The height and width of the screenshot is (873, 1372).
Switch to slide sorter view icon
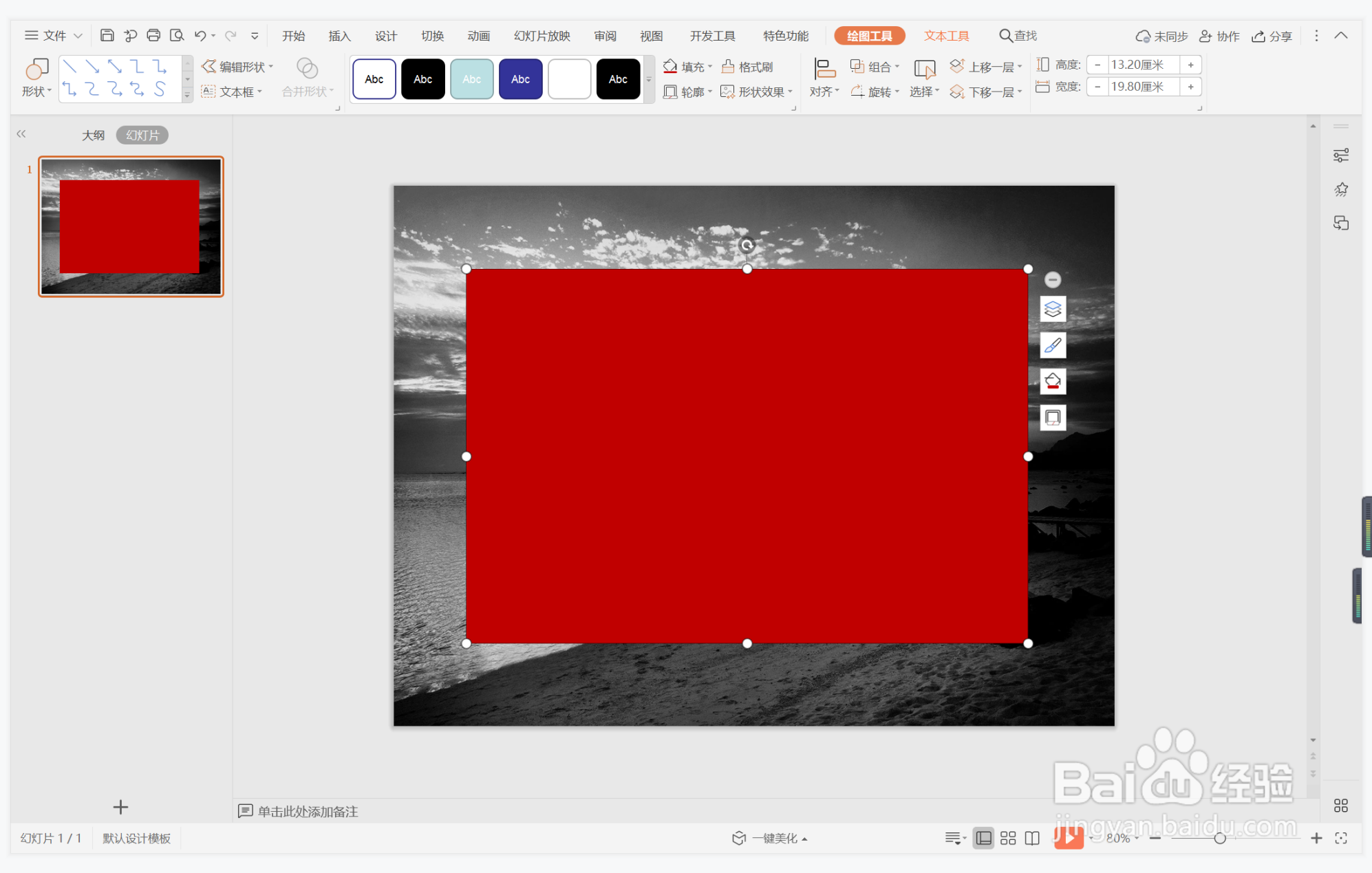[x=1008, y=838]
